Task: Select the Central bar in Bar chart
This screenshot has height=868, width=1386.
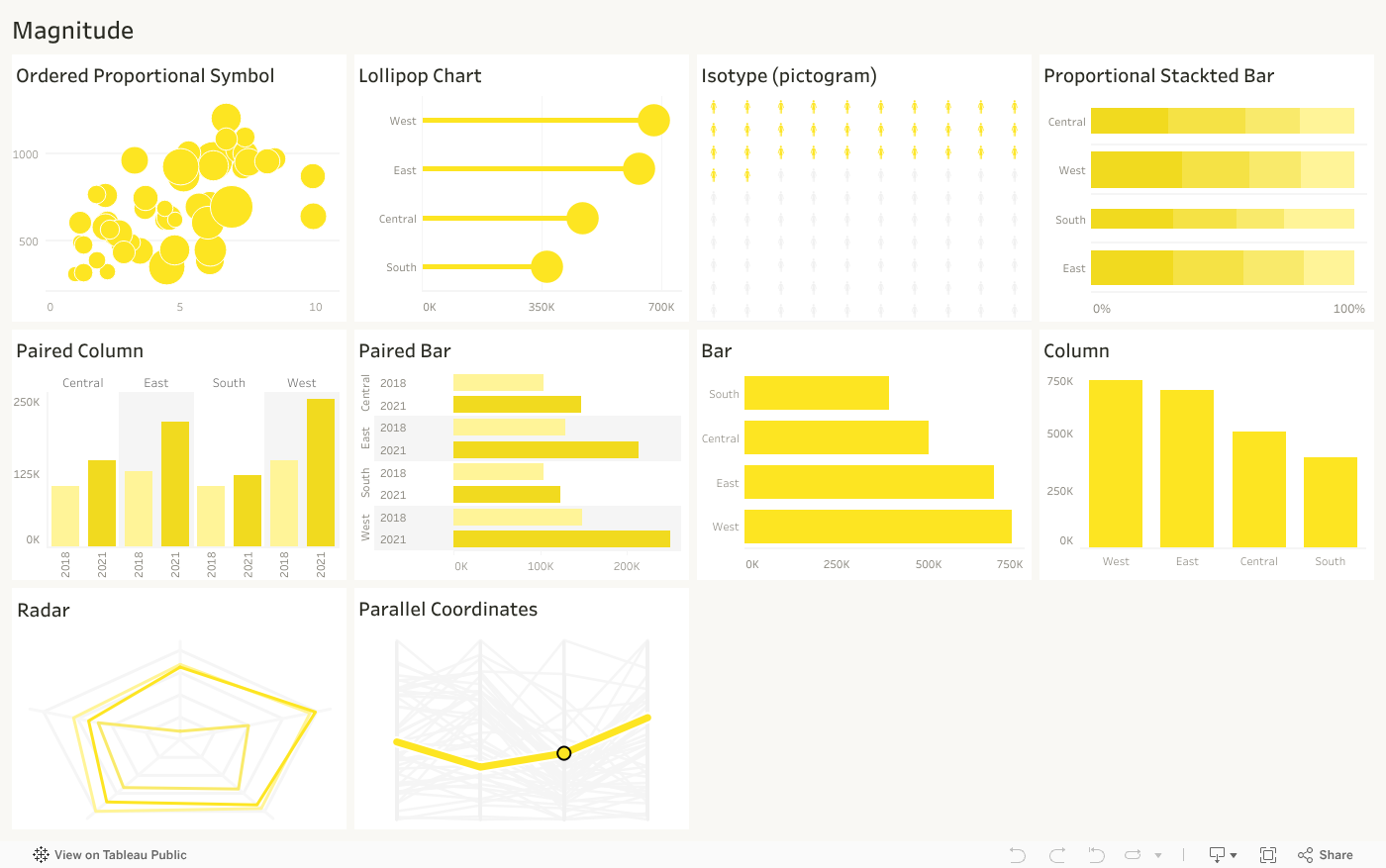Action: 837,437
